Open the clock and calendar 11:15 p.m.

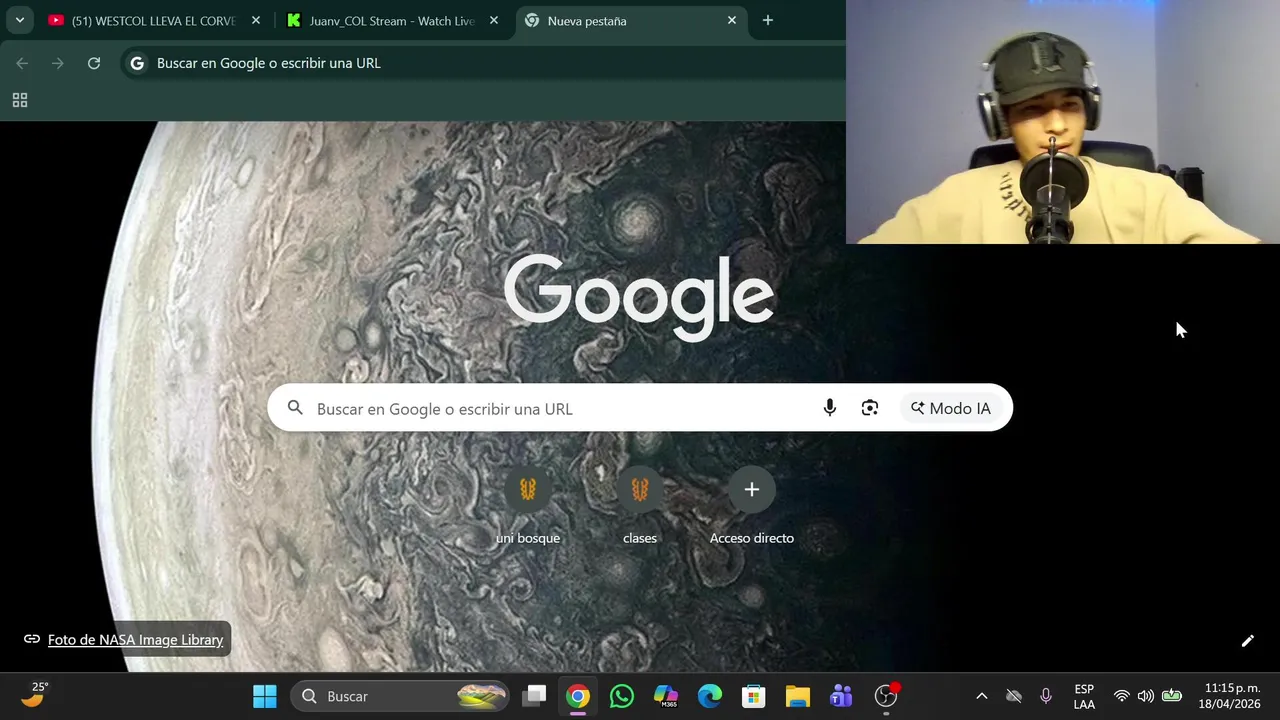[1232, 696]
